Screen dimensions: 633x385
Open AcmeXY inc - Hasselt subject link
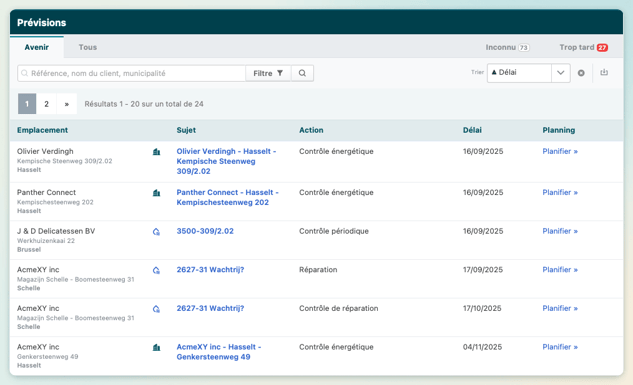[219, 352]
